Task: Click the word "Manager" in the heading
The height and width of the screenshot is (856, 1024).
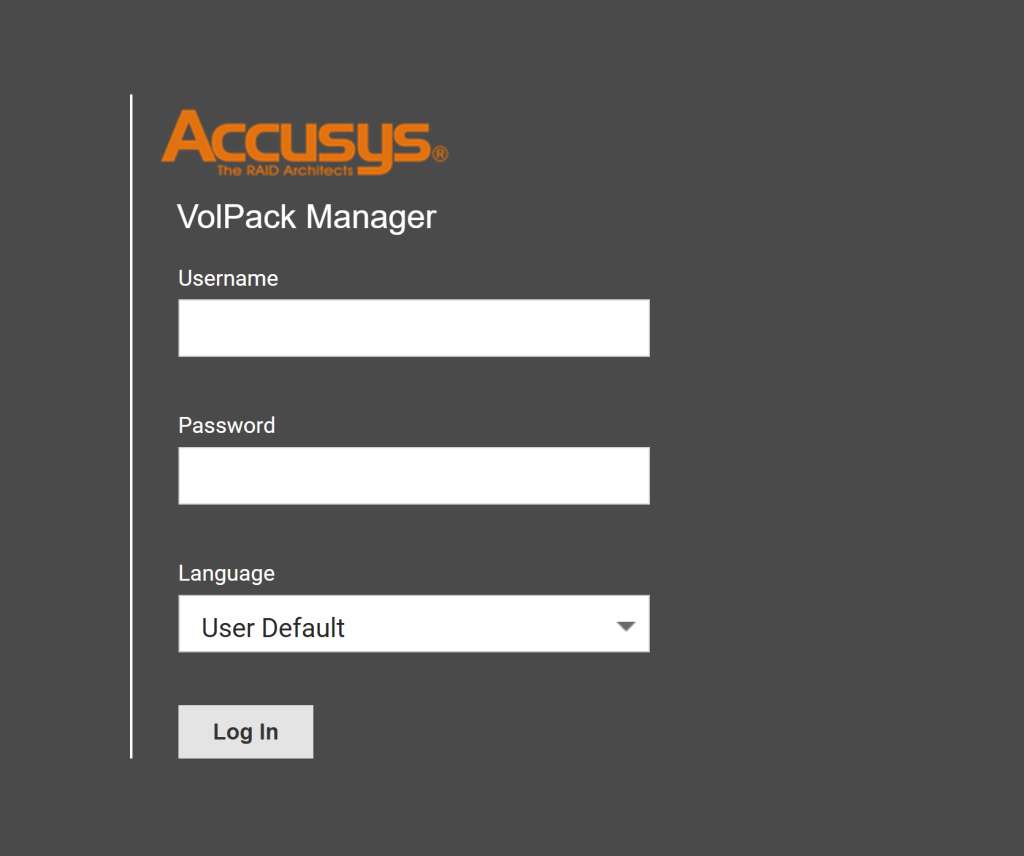Action: (371, 218)
